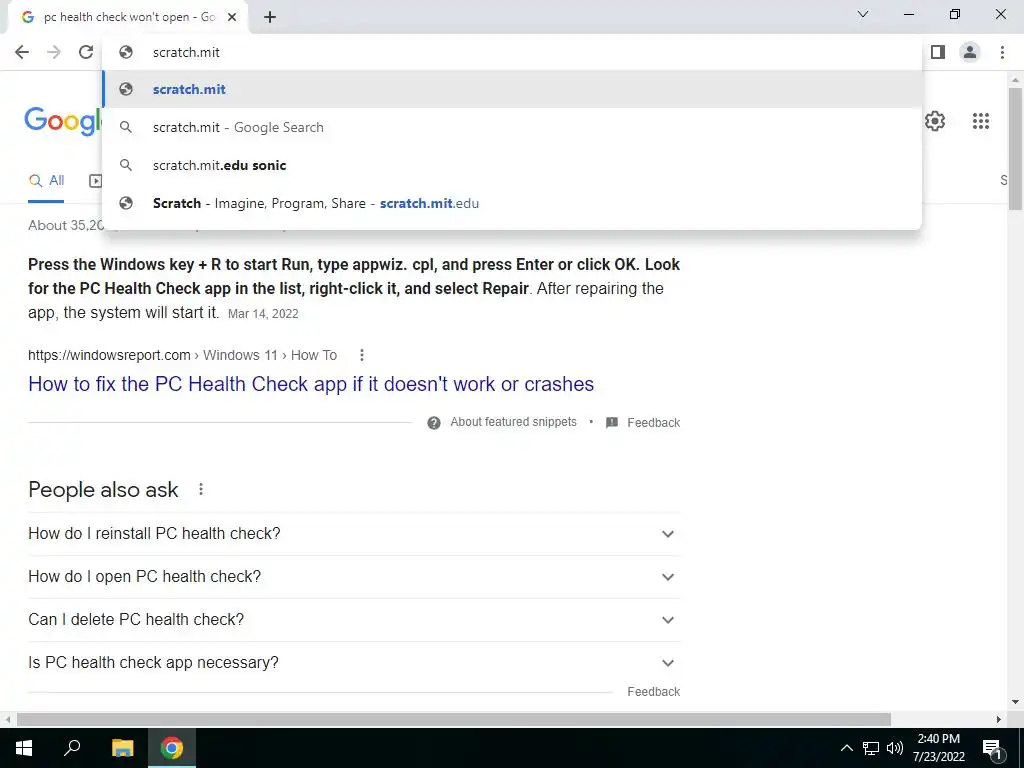
Task: Open File Explorer from the taskbar
Action: 122,748
